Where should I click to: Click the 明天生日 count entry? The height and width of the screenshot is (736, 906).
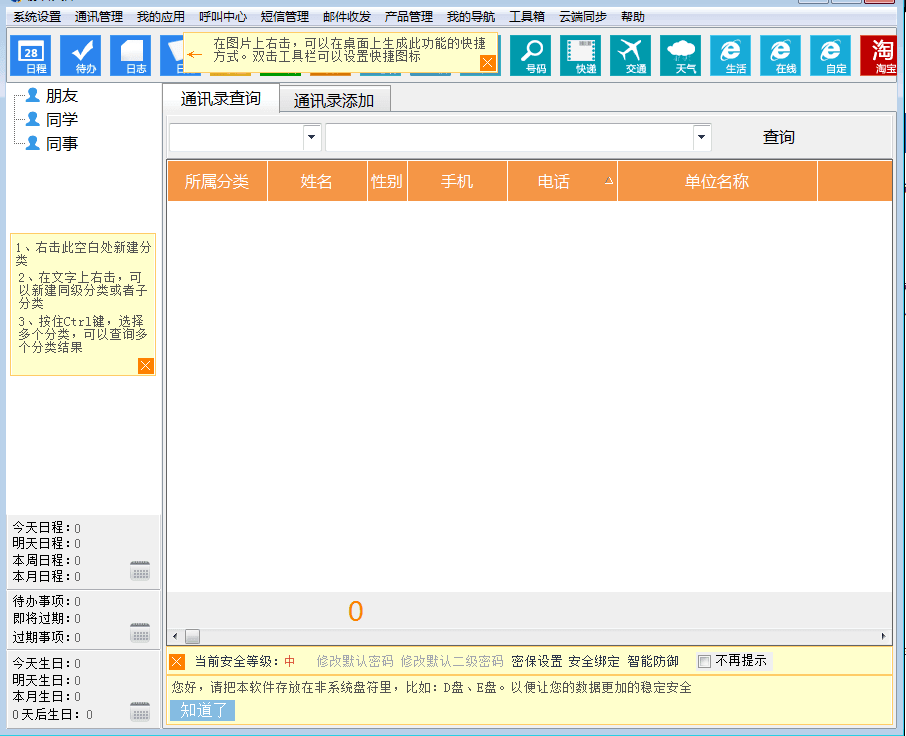point(47,680)
